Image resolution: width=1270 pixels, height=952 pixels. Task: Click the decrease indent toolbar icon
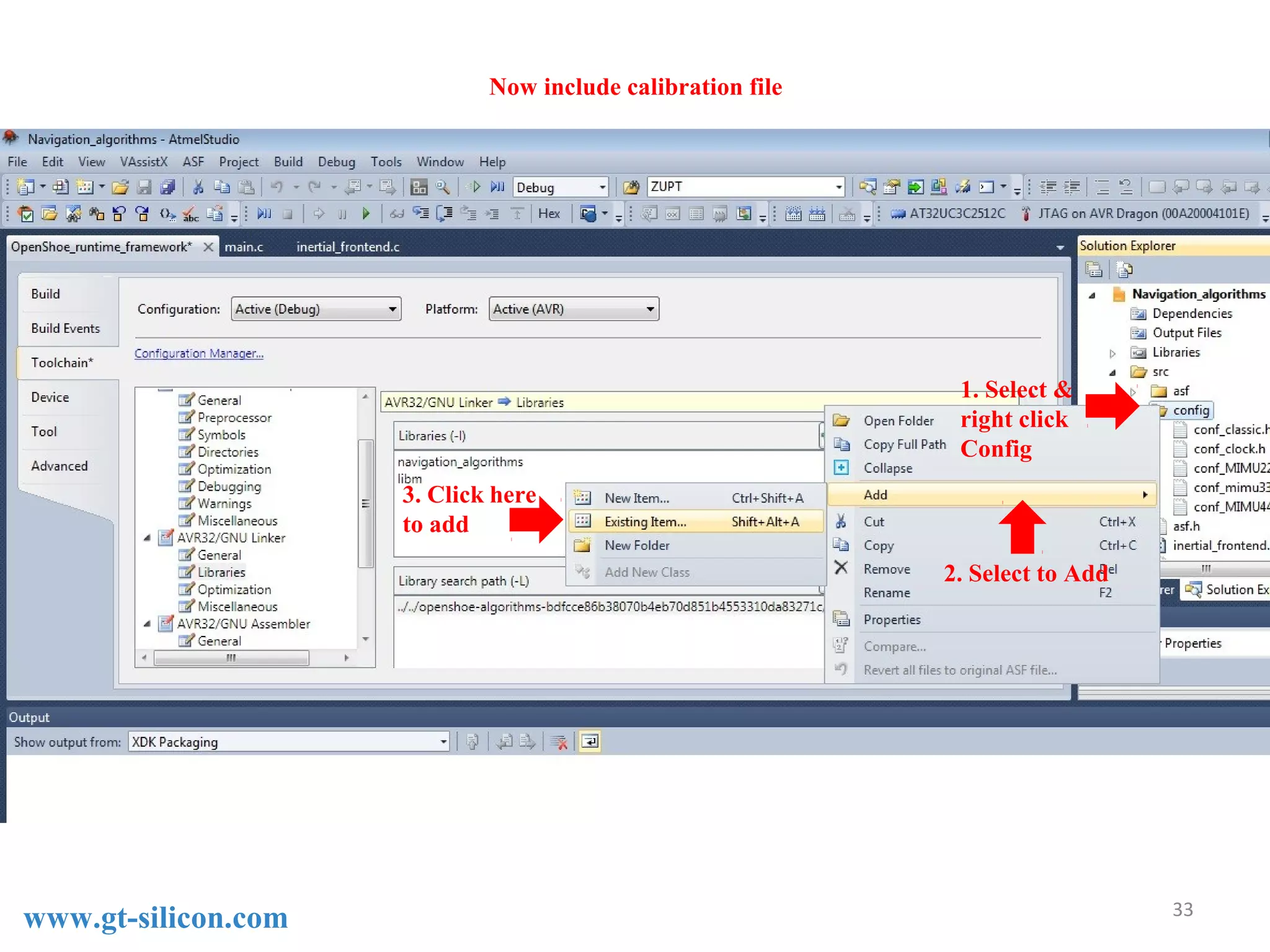(1048, 187)
